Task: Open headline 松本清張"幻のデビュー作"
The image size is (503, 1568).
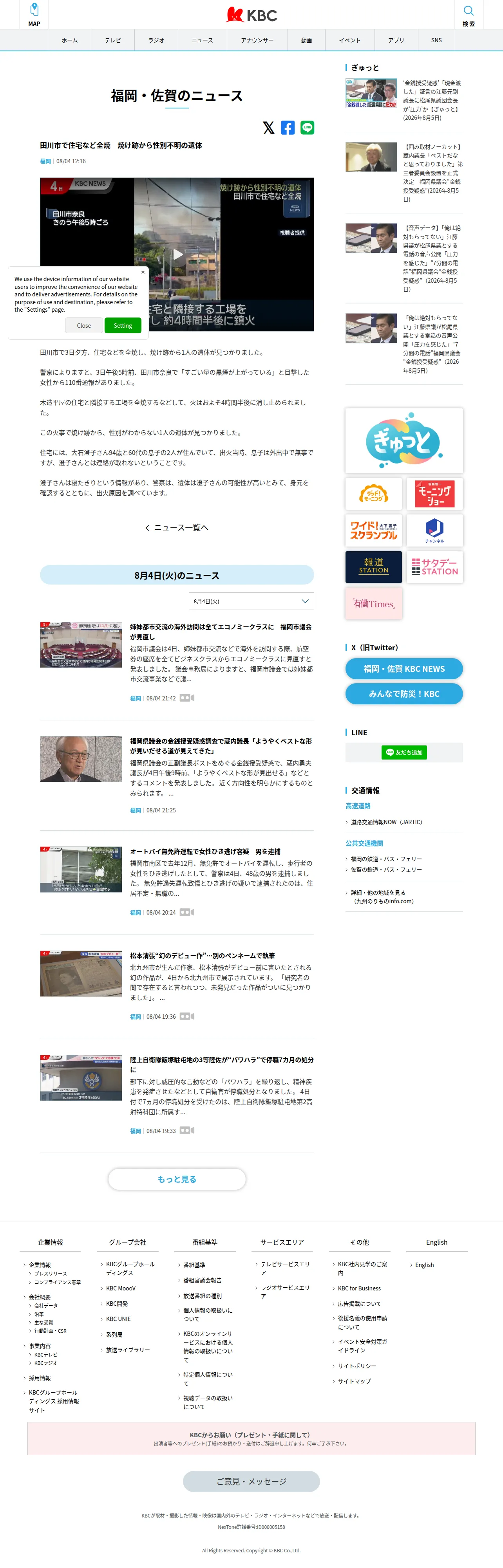Action: (202, 956)
